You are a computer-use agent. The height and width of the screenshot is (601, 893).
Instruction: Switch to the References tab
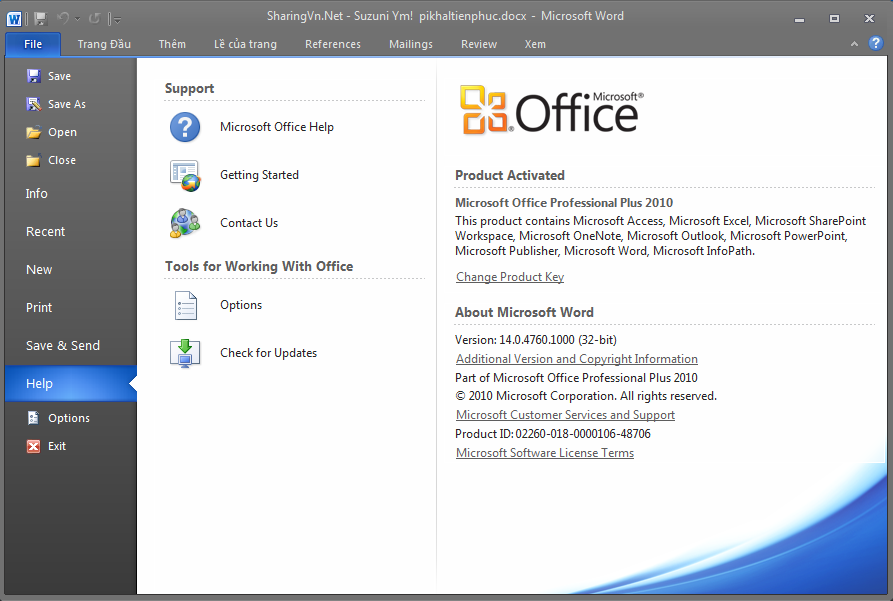(333, 44)
